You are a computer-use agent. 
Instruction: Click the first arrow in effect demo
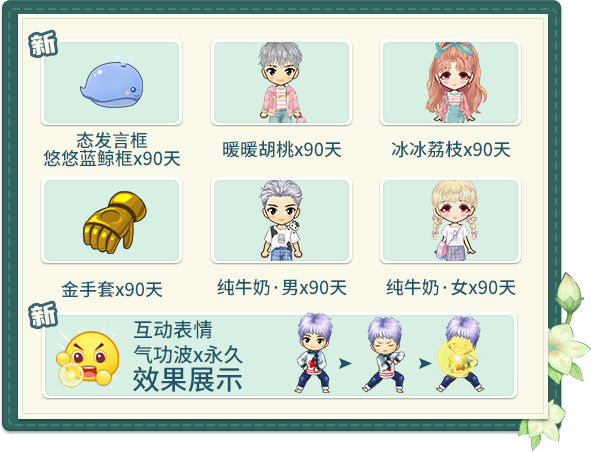point(345,363)
